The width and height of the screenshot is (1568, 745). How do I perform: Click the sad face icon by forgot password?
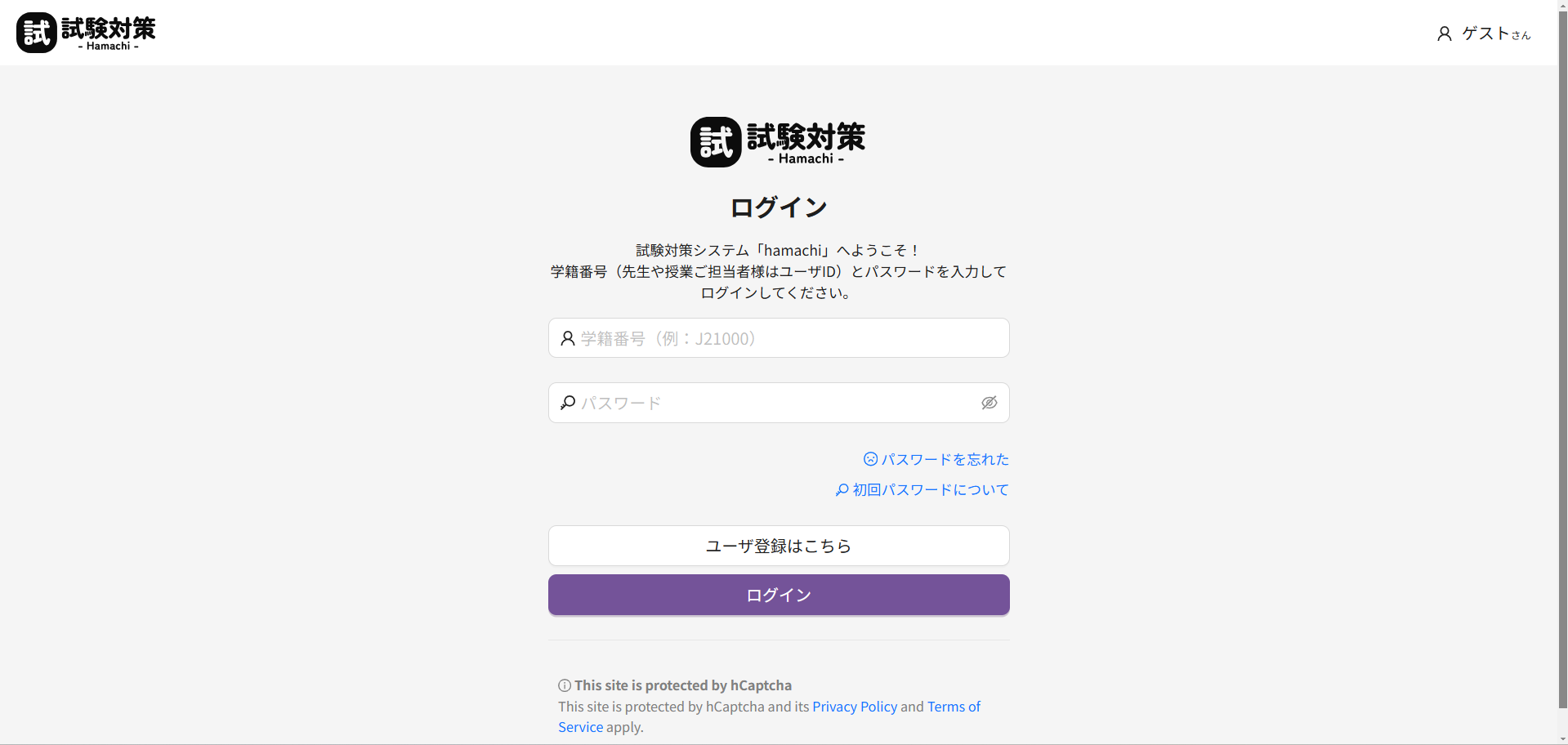click(x=870, y=459)
